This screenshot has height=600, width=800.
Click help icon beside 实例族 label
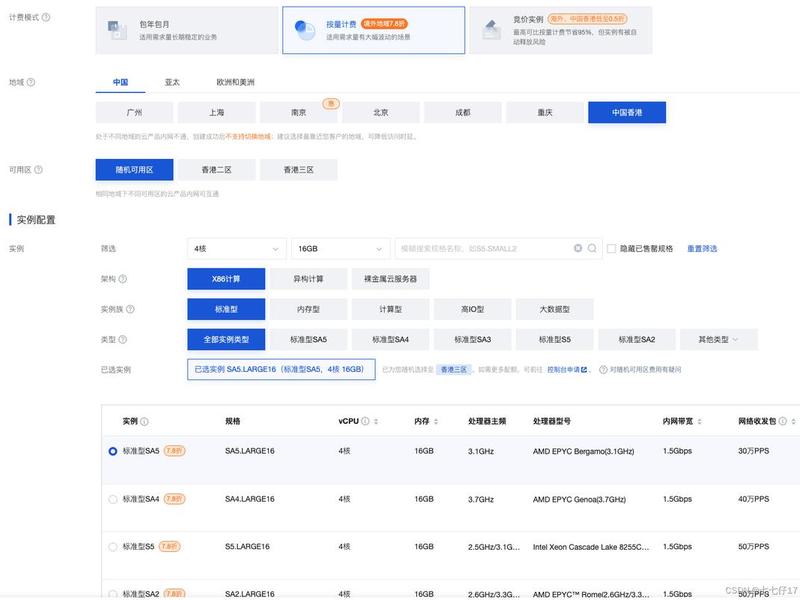(x=131, y=309)
